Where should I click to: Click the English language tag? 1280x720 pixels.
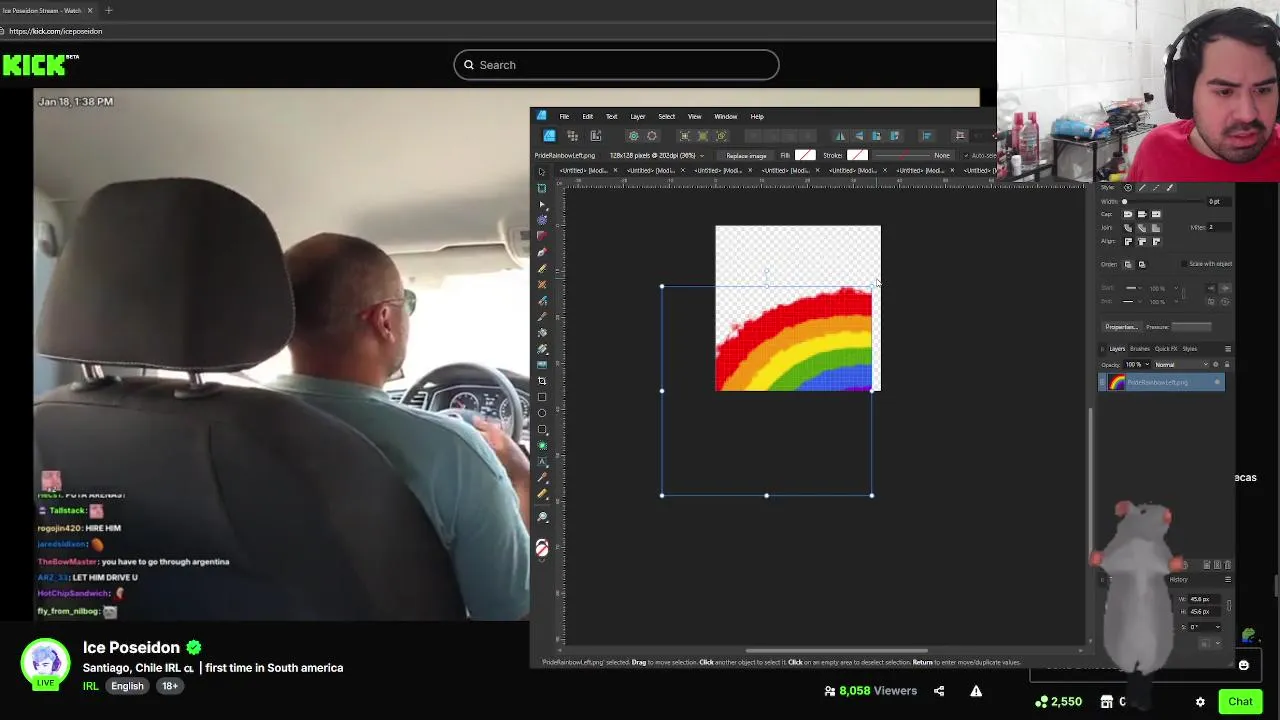click(x=127, y=686)
